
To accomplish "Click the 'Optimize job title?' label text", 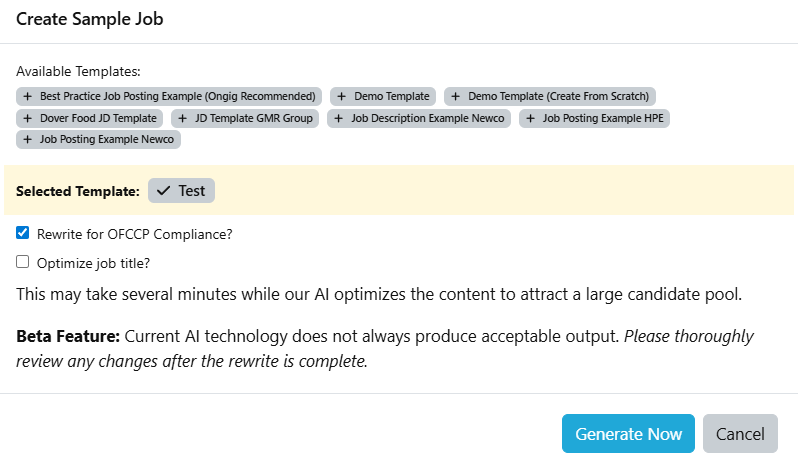I will 93,263.
